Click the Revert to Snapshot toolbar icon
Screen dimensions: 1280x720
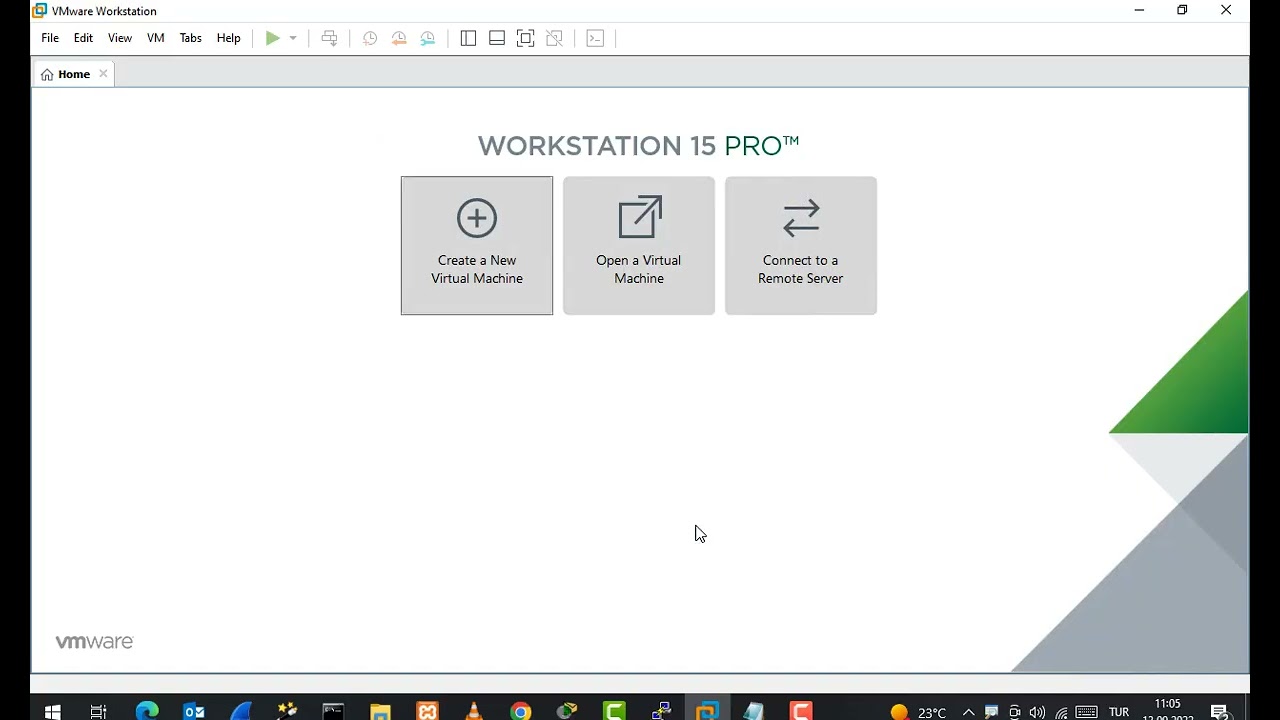coord(399,38)
